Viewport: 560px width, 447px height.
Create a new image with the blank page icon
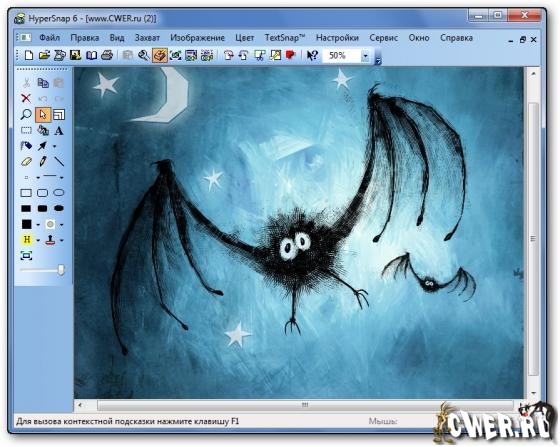[29, 55]
